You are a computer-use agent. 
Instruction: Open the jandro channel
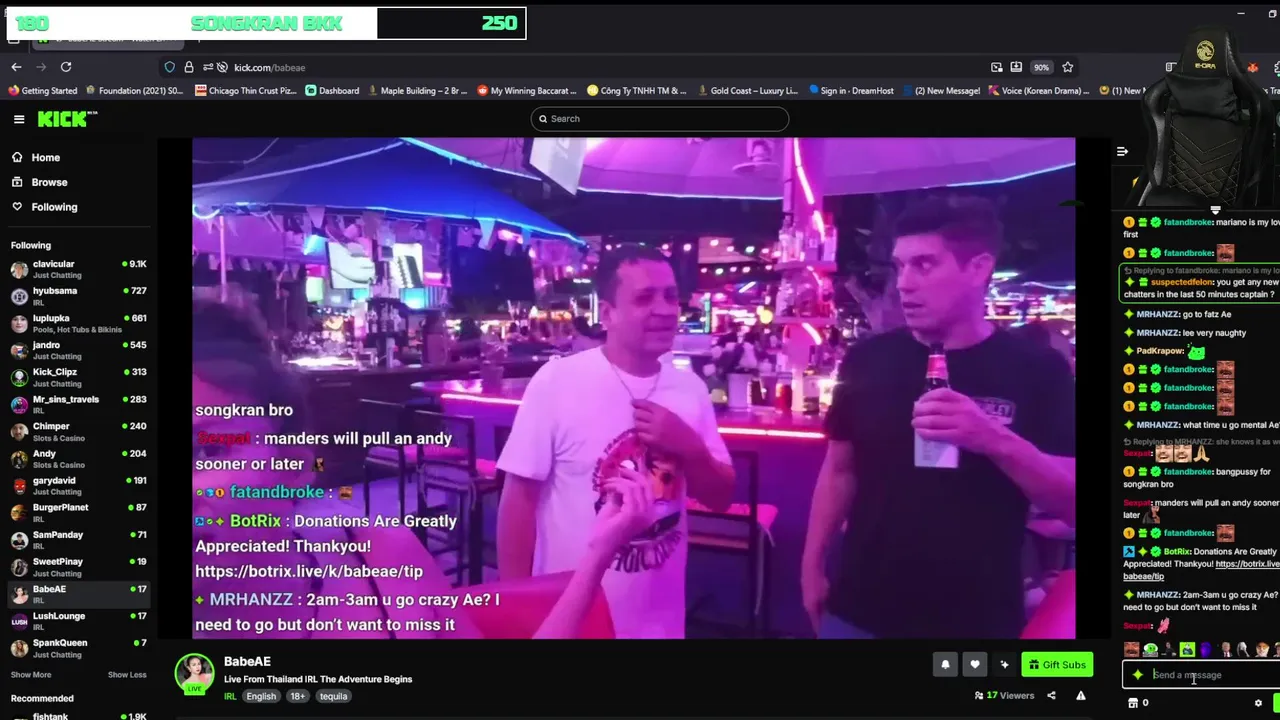[x=78, y=349]
